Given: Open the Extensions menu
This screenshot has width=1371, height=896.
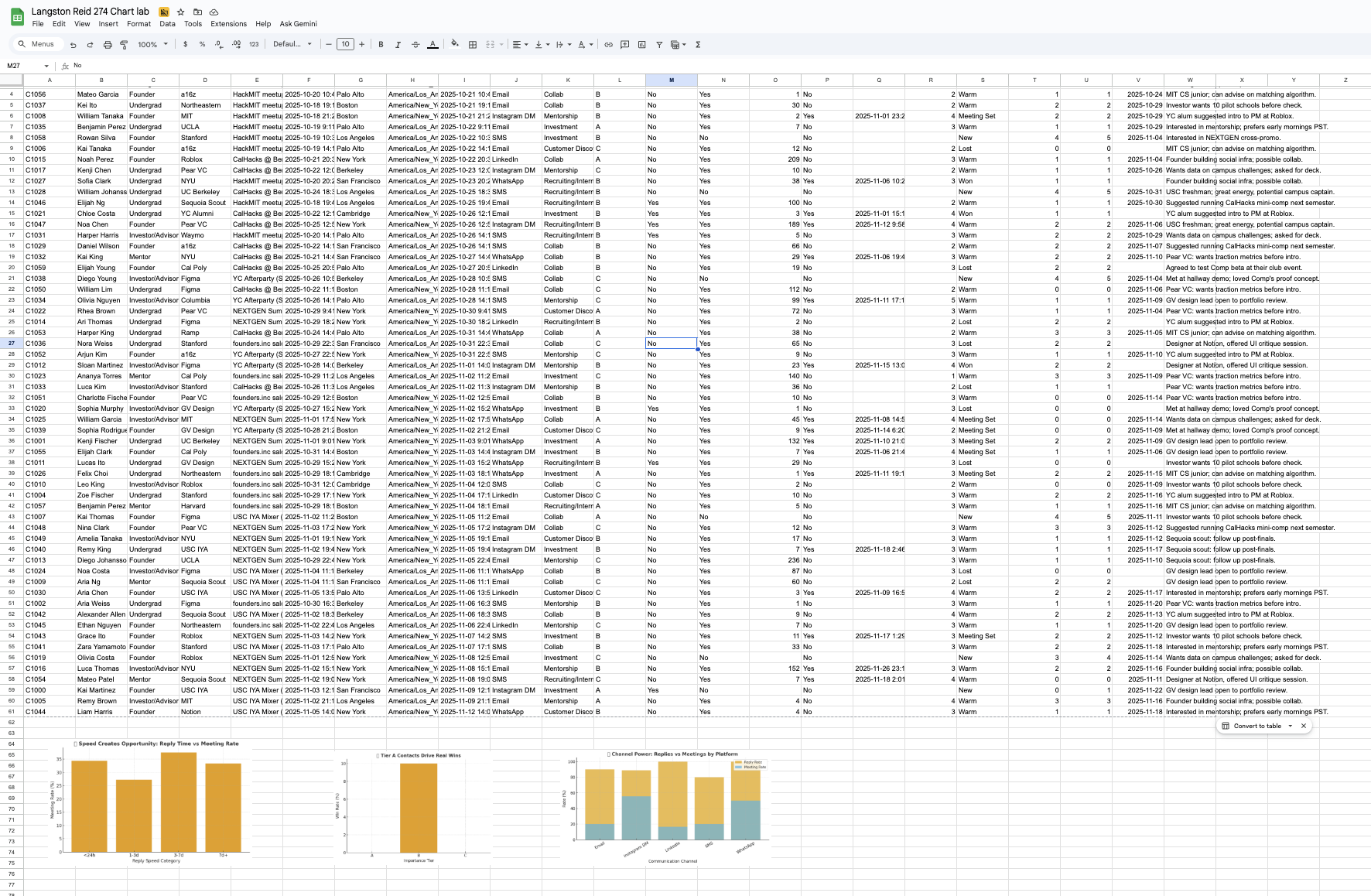Looking at the screenshot, I should 228,24.
